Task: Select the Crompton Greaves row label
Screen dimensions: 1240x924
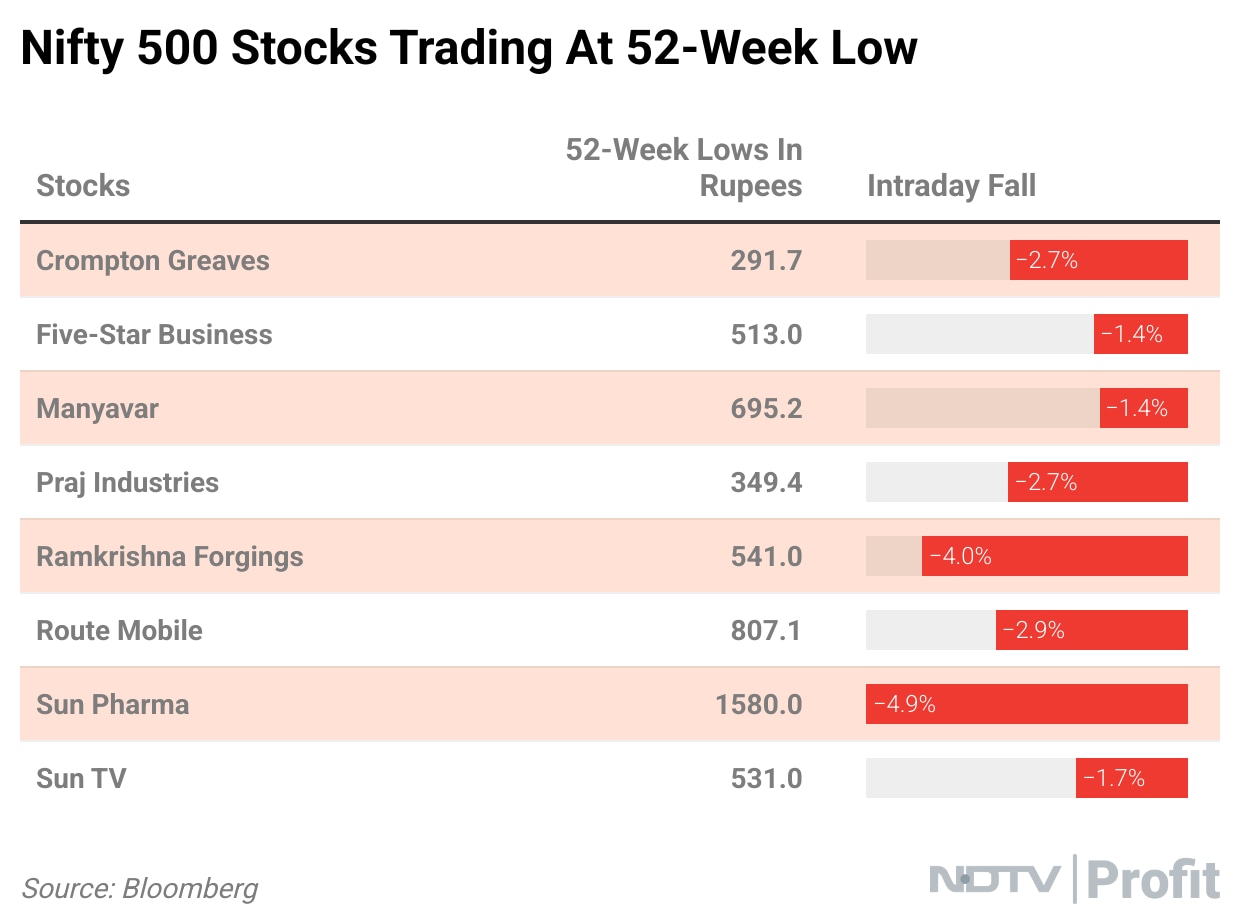Action: (153, 261)
